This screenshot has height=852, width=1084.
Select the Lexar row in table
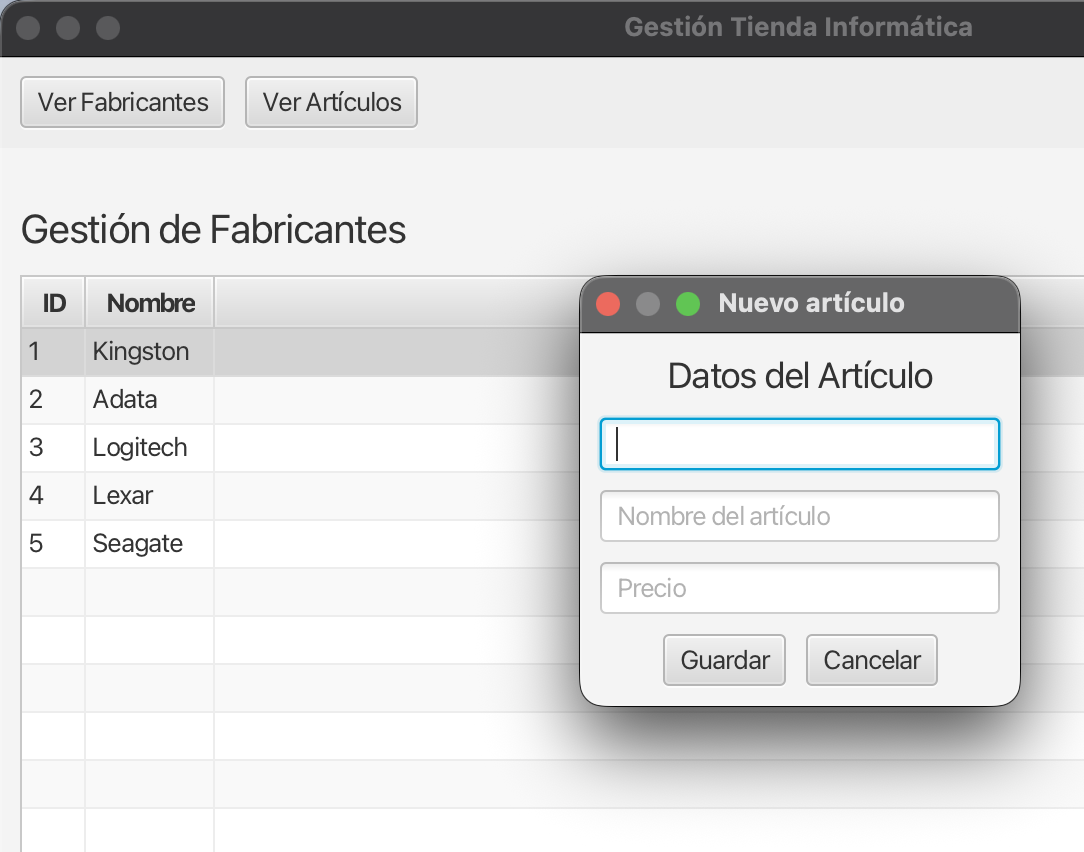pyautogui.click(x=301, y=496)
